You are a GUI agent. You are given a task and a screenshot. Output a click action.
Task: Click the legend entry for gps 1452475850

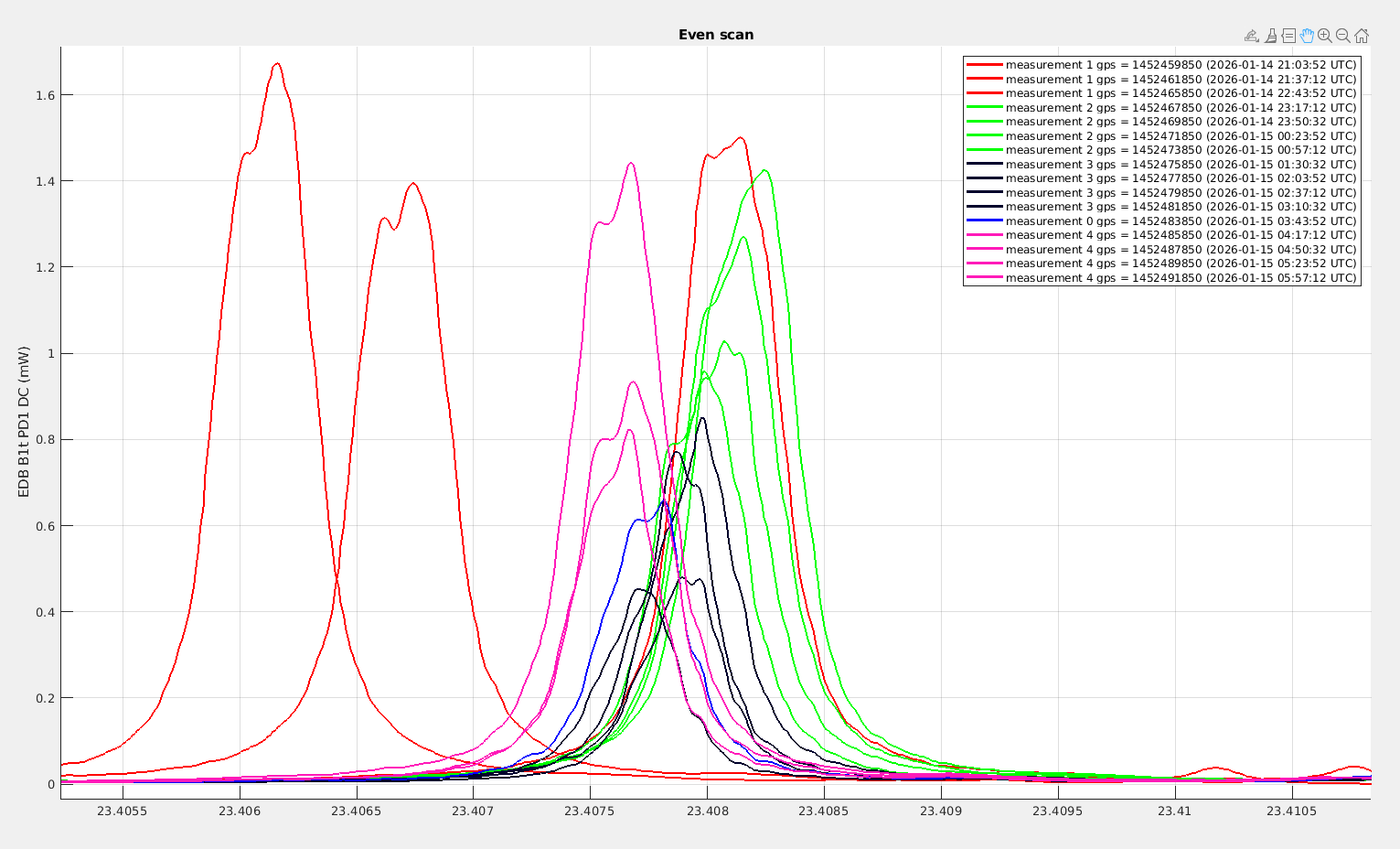pos(1181,165)
